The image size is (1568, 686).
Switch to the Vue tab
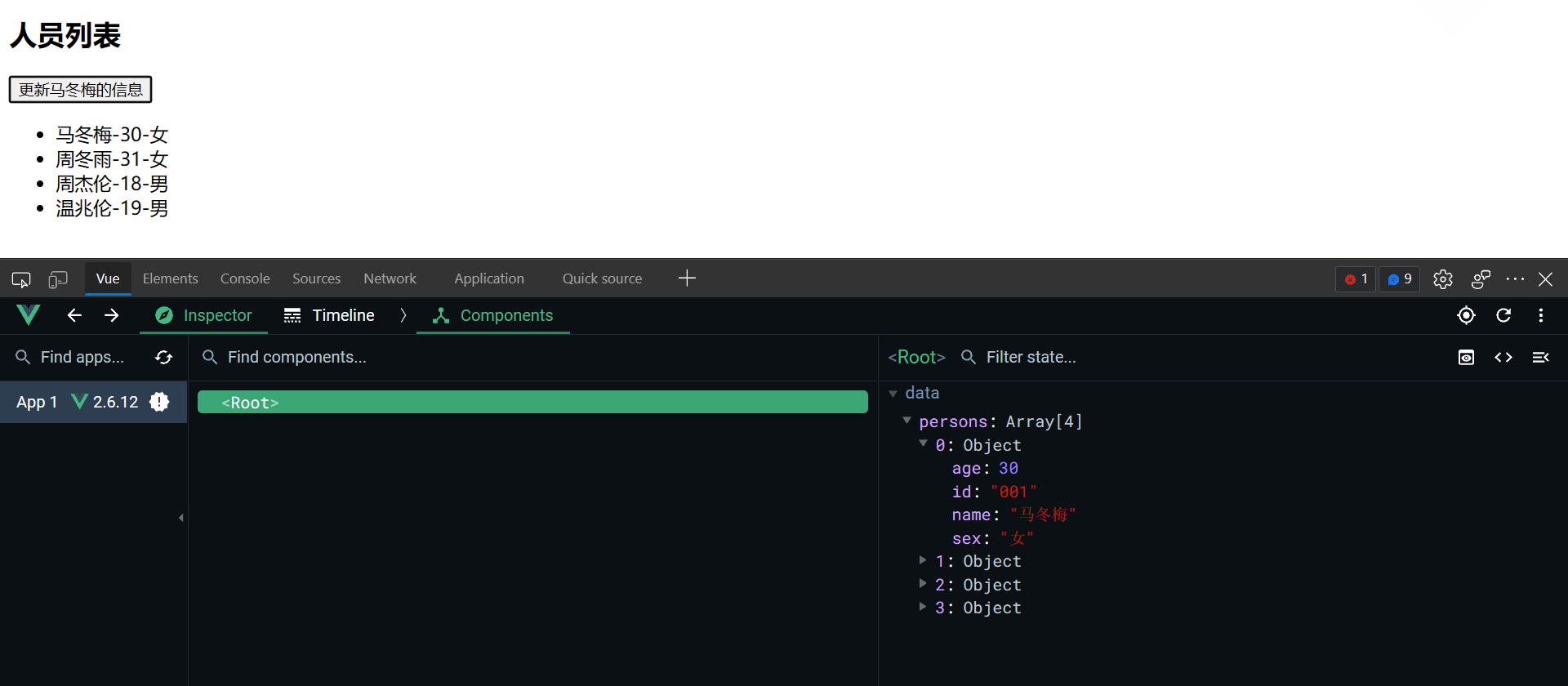(108, 279)
